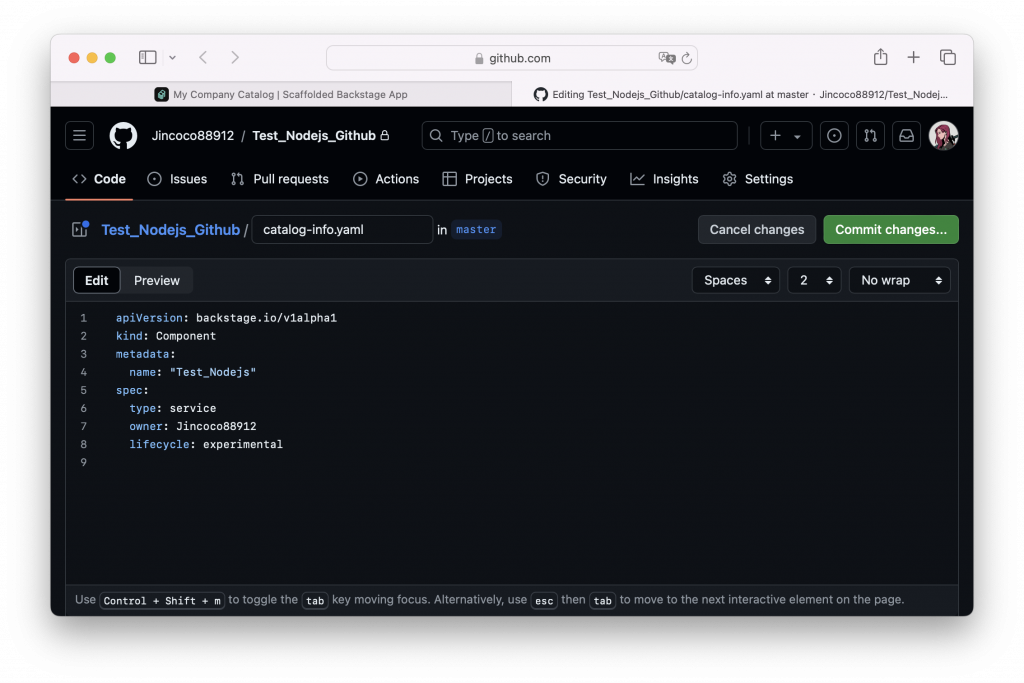Click the master branch label
This screenshot has width=1024, height=683.
pyautogui.click(x=476, y=229)
